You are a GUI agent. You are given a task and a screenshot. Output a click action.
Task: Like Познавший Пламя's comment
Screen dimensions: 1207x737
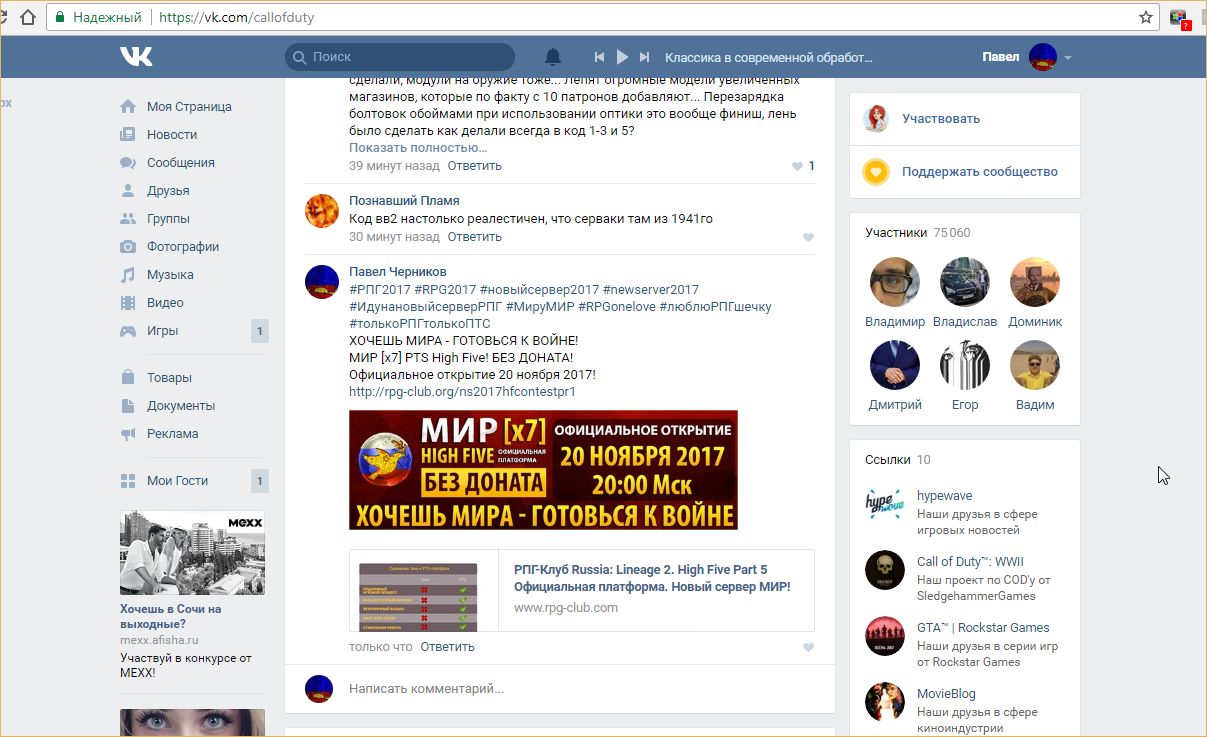pos(808,237)
